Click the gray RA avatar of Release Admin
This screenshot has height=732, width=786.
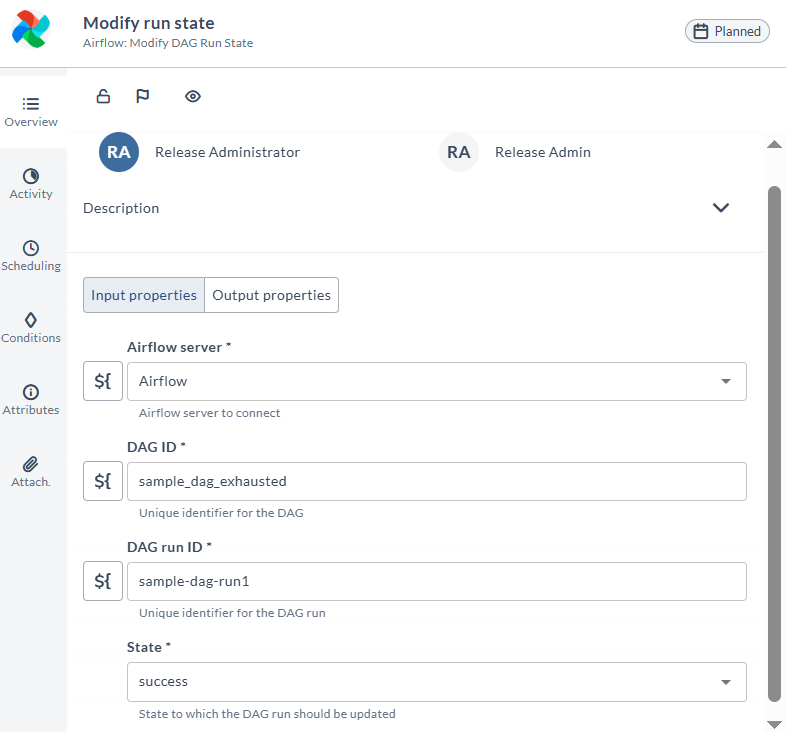pyautogui.click(x=459, y=152)
